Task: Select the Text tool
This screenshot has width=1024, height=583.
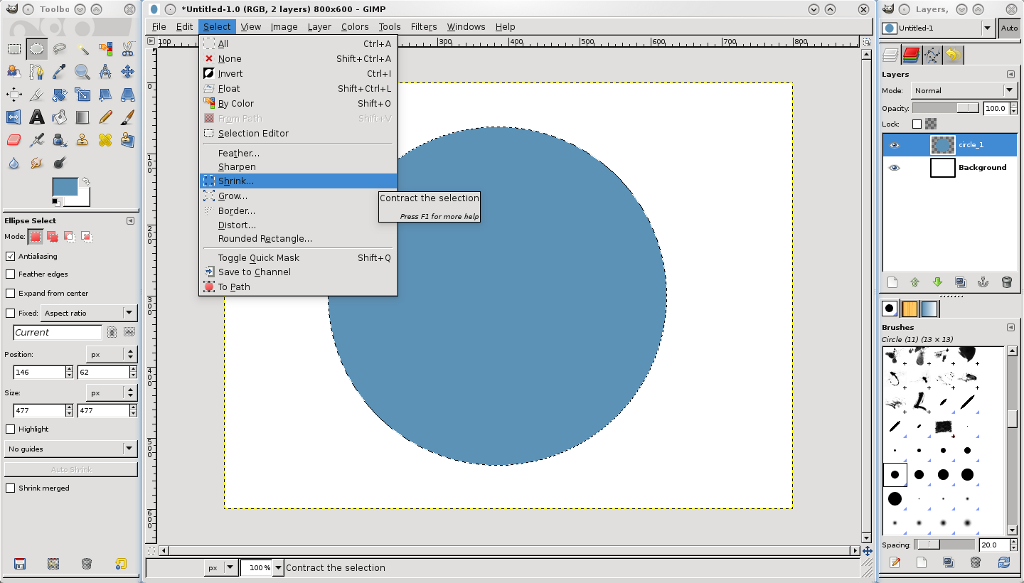Action: point(37,118)
